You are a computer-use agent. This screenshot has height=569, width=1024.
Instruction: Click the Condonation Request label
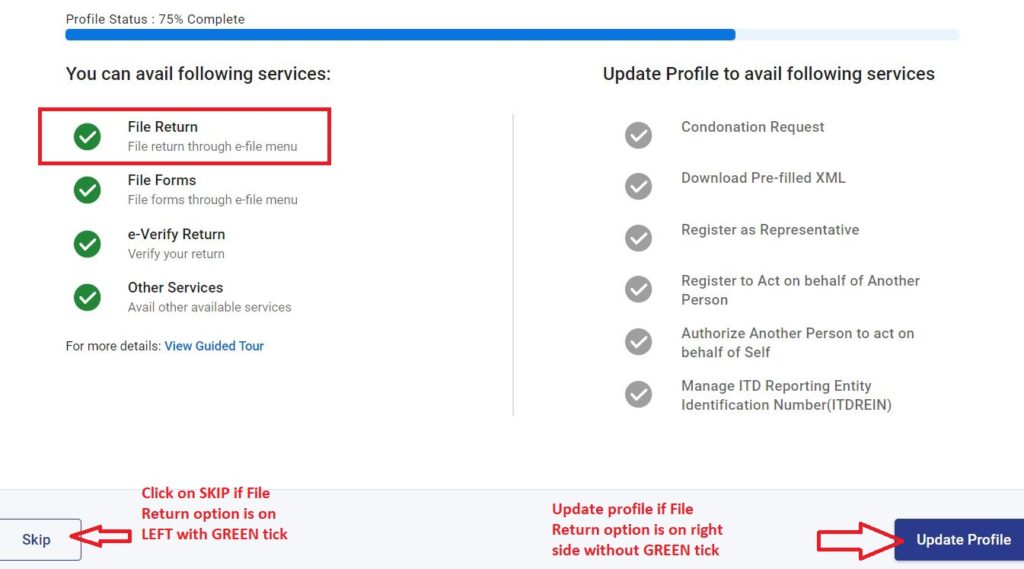coord(752,127)
